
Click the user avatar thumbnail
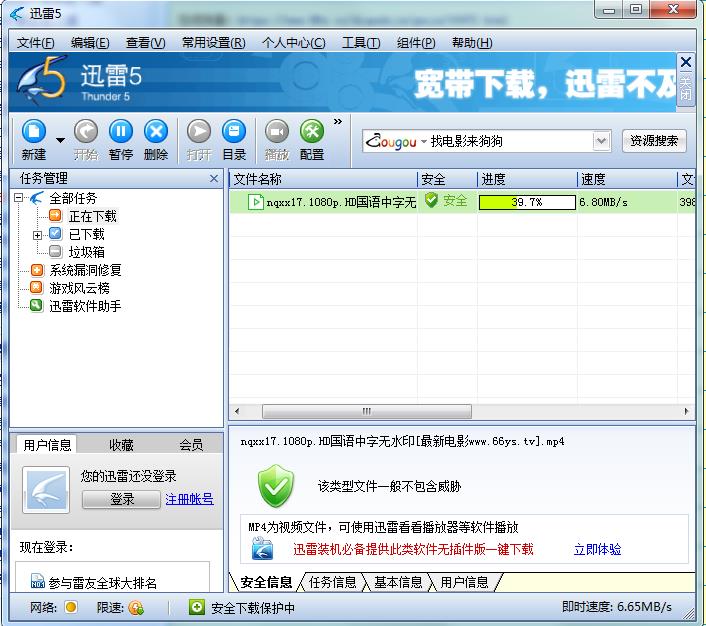point(46,490)
